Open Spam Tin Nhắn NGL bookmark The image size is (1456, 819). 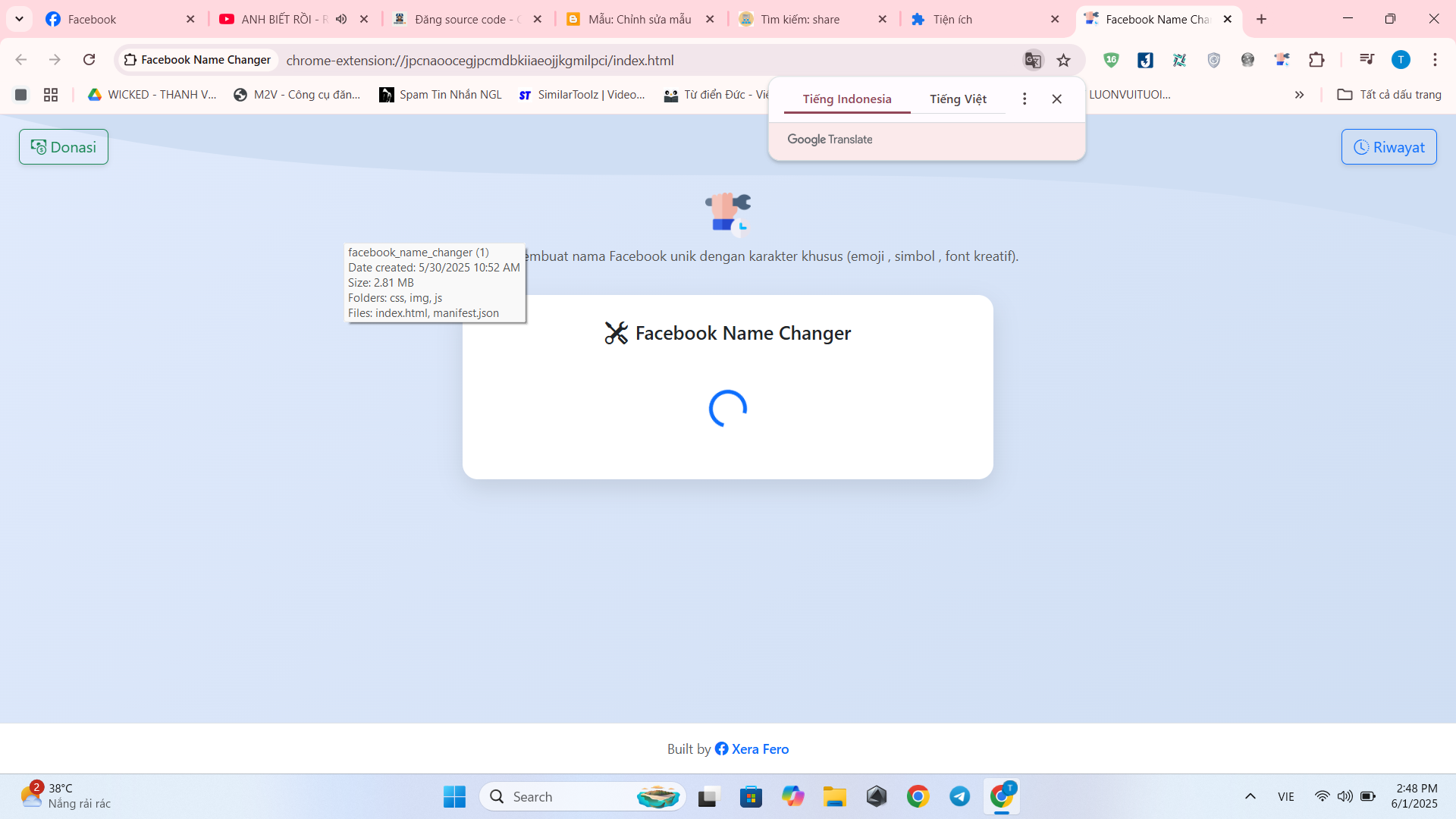click(x=441, y=95)
